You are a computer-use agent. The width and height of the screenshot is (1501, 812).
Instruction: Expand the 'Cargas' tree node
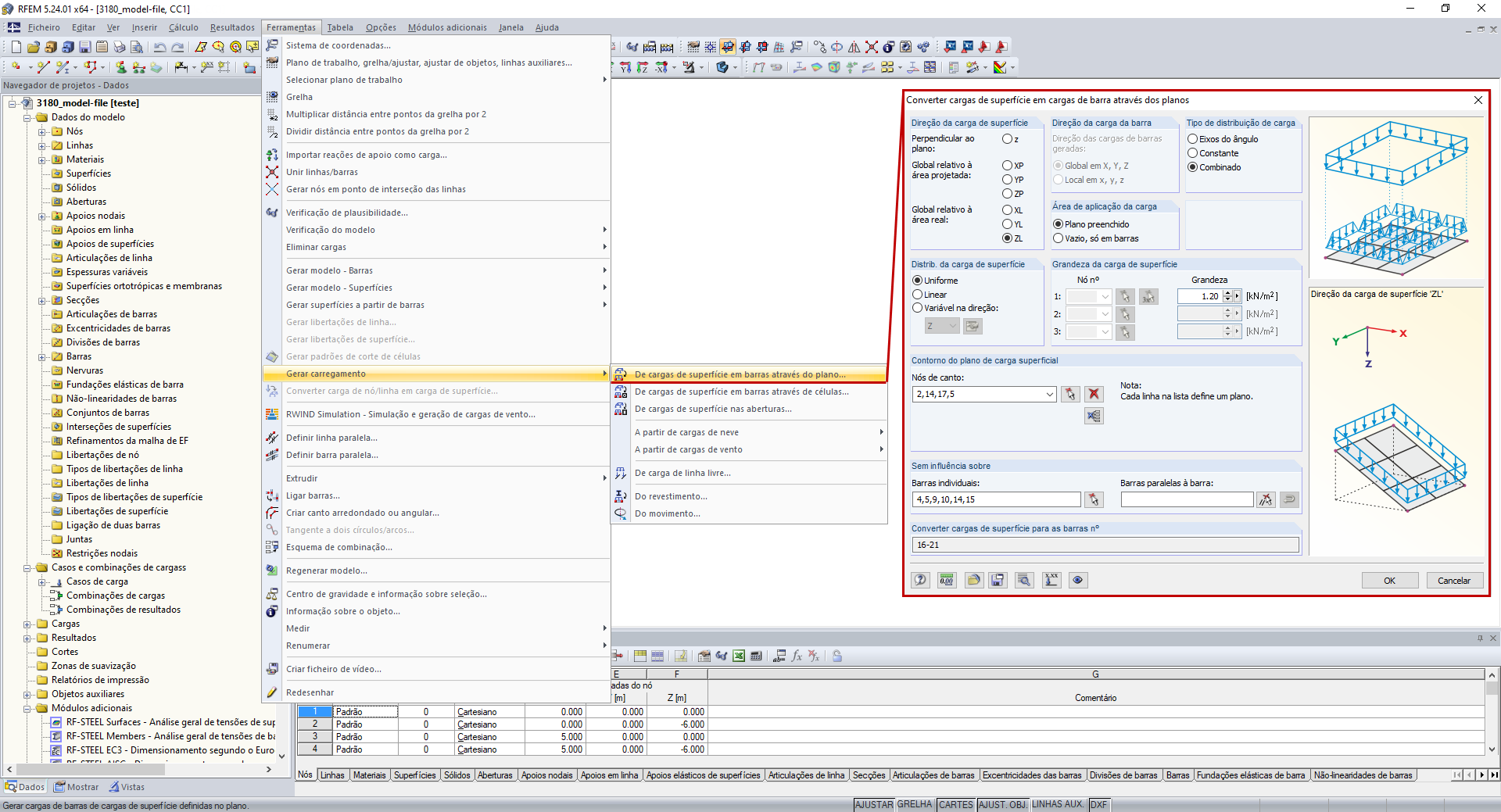coord(27,624)
